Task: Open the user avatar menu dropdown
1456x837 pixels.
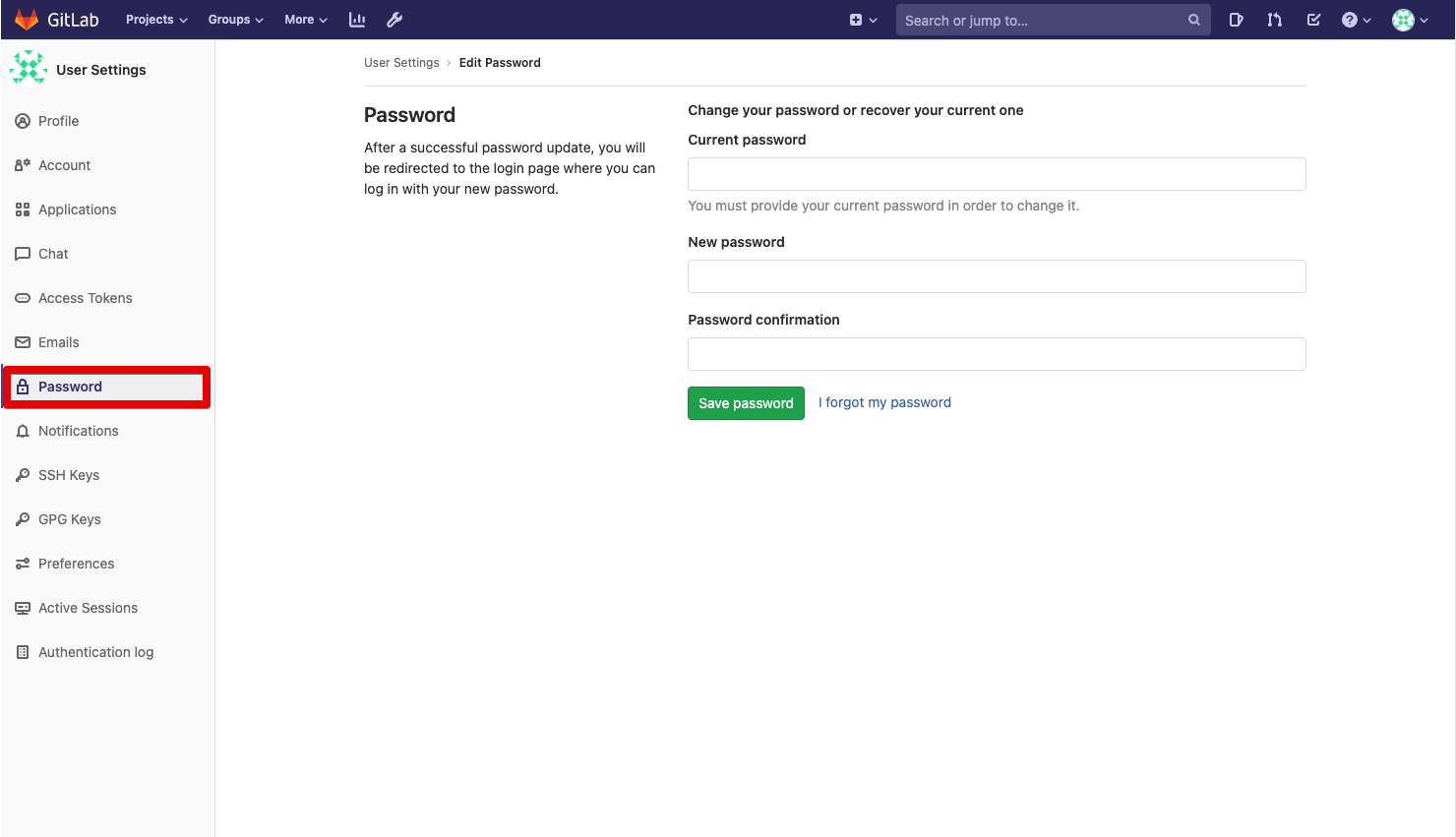Action: (1410, 20)
